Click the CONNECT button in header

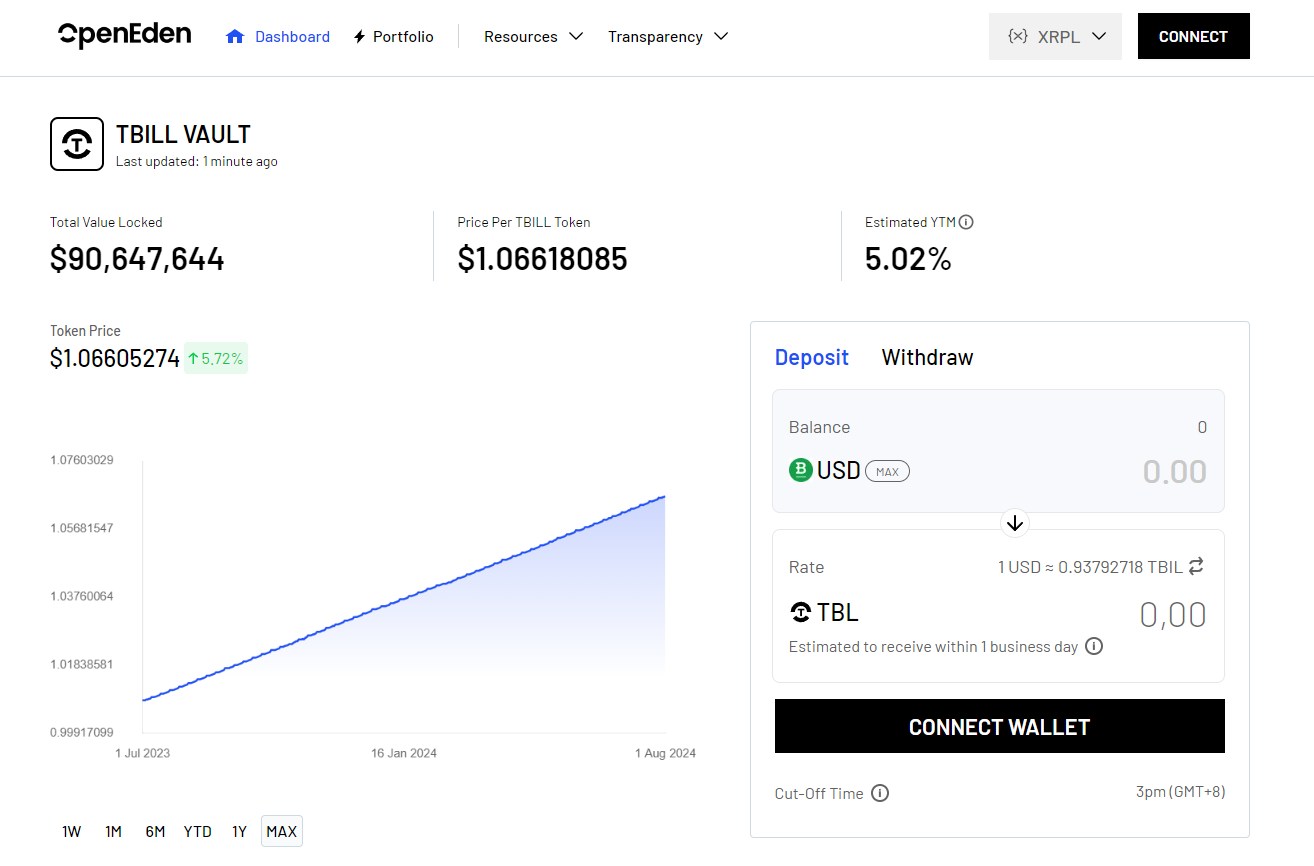click(1193, 36)
